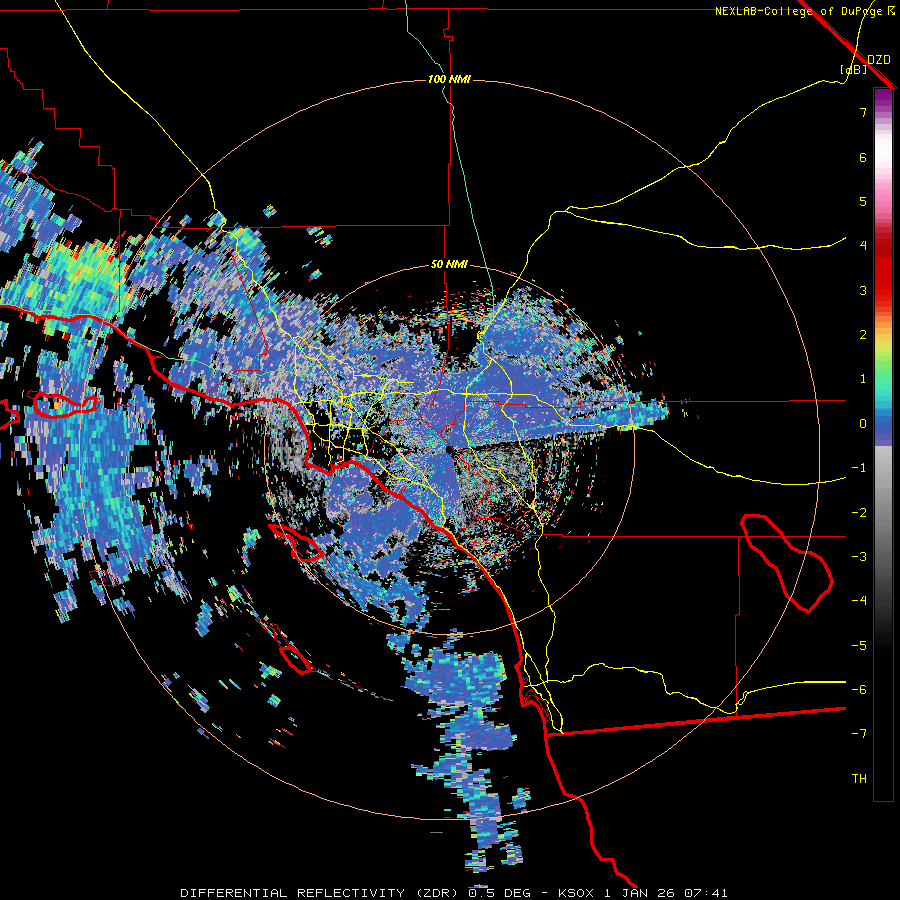Click the 1 value on the color scale
This screenshot has width=900, height=900.
(x=863, y=379)
